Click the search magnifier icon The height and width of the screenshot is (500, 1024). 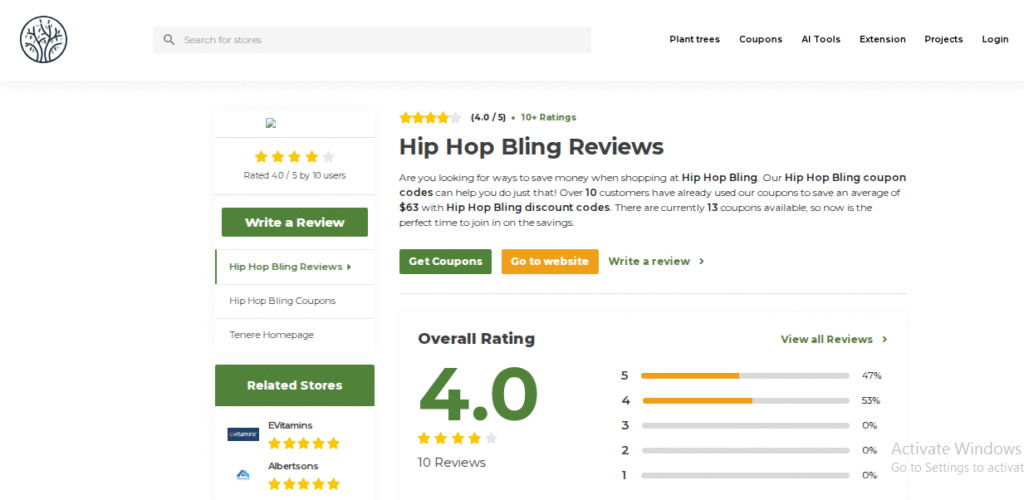pos(169,40)
